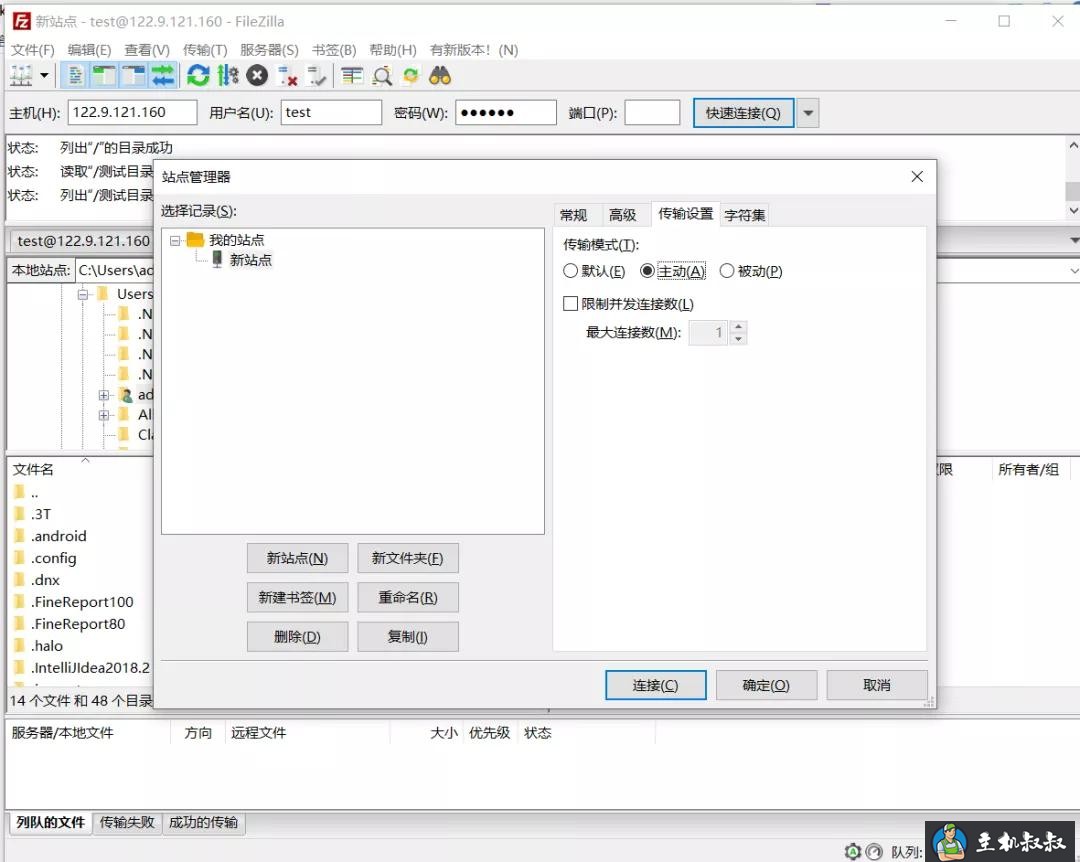Image resolution: width=1080 pixels, height=862 pixels.
Task: Click the 新文件夹(F) button
Action: coord(408,558)
